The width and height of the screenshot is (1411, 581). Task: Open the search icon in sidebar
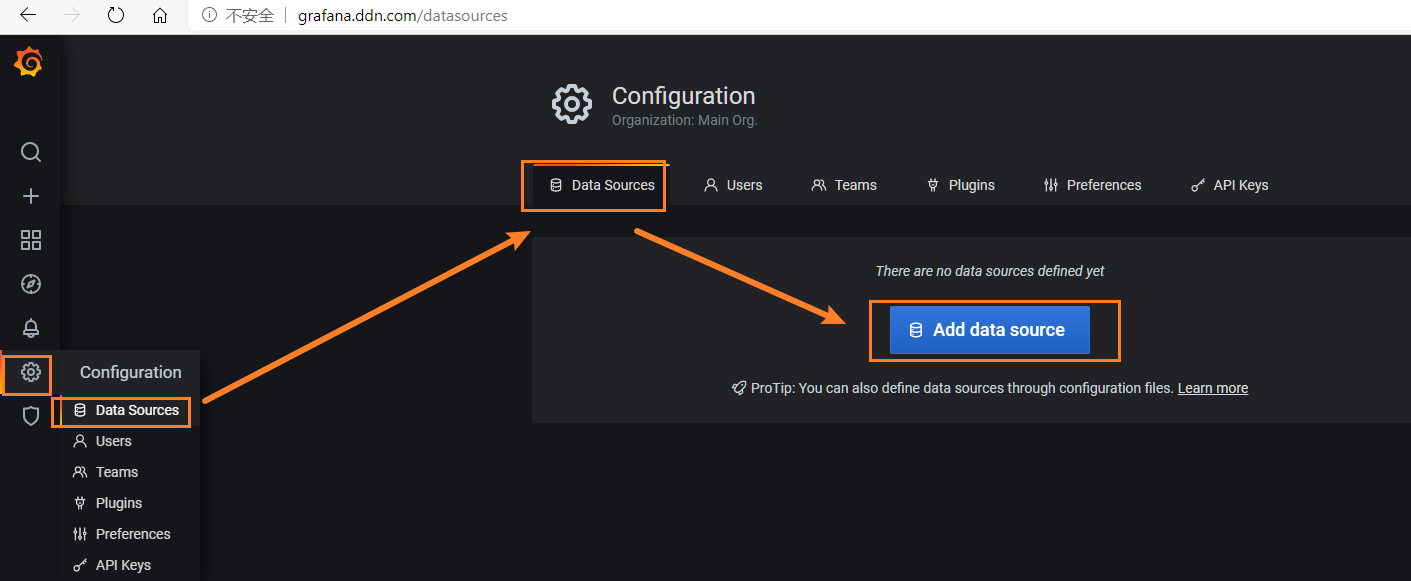31,152
